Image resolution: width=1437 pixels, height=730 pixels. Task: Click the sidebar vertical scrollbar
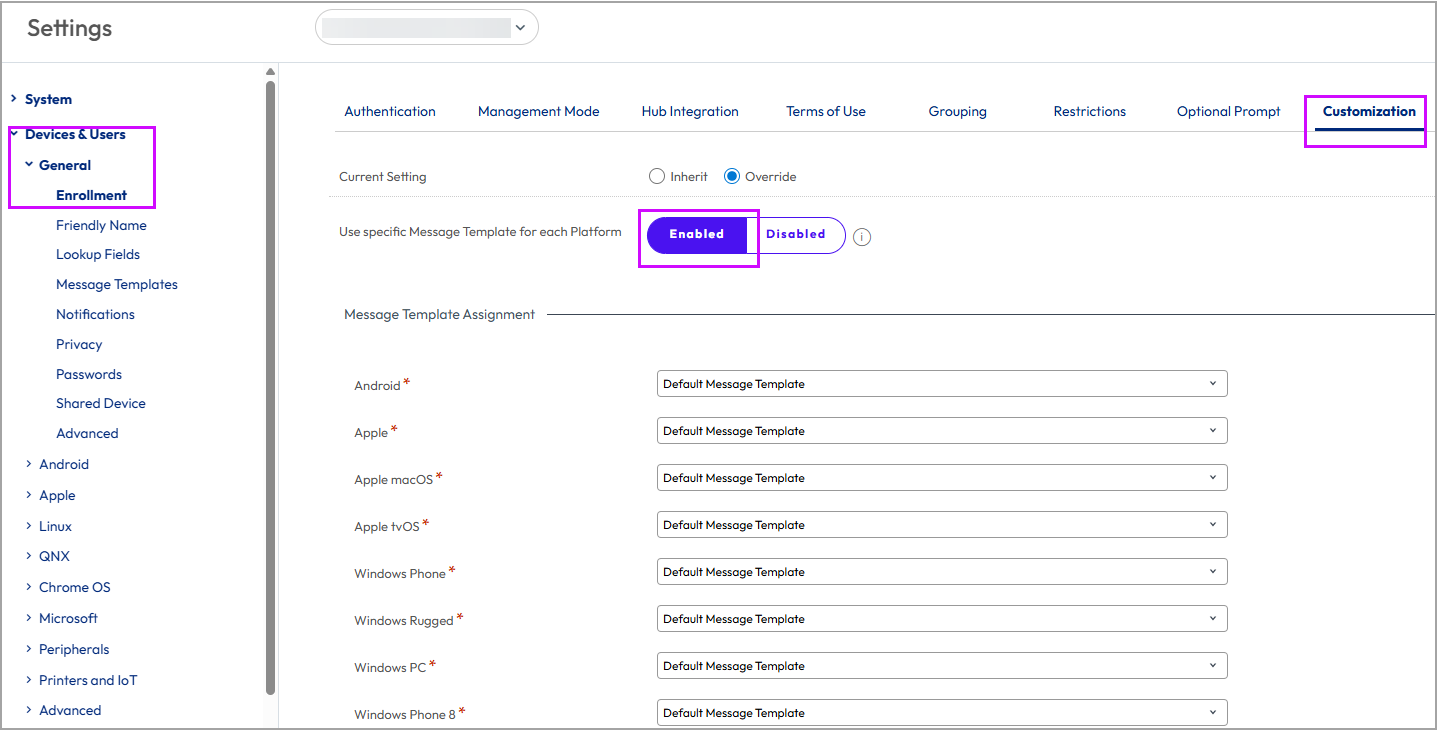[270, 387]
